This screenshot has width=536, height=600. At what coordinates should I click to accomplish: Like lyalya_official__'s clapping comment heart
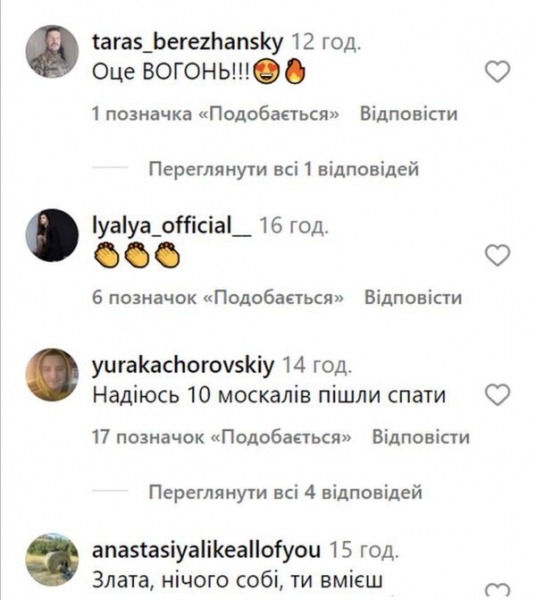tap(497, 255)
